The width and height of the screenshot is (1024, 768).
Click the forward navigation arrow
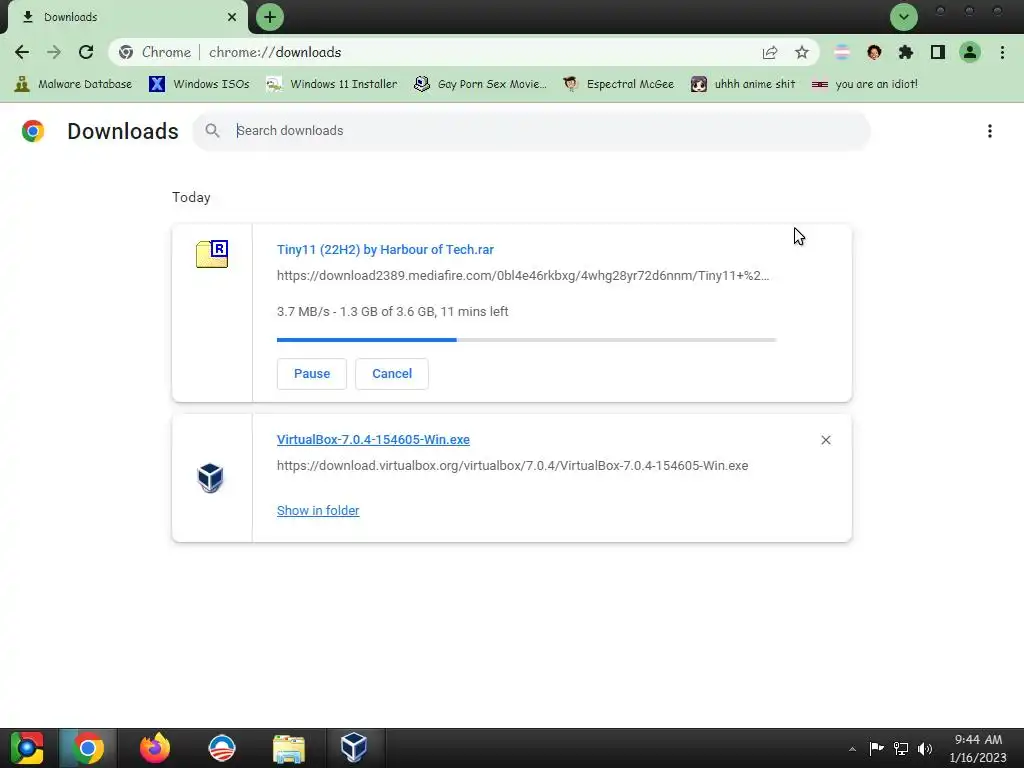click(54, 52)
